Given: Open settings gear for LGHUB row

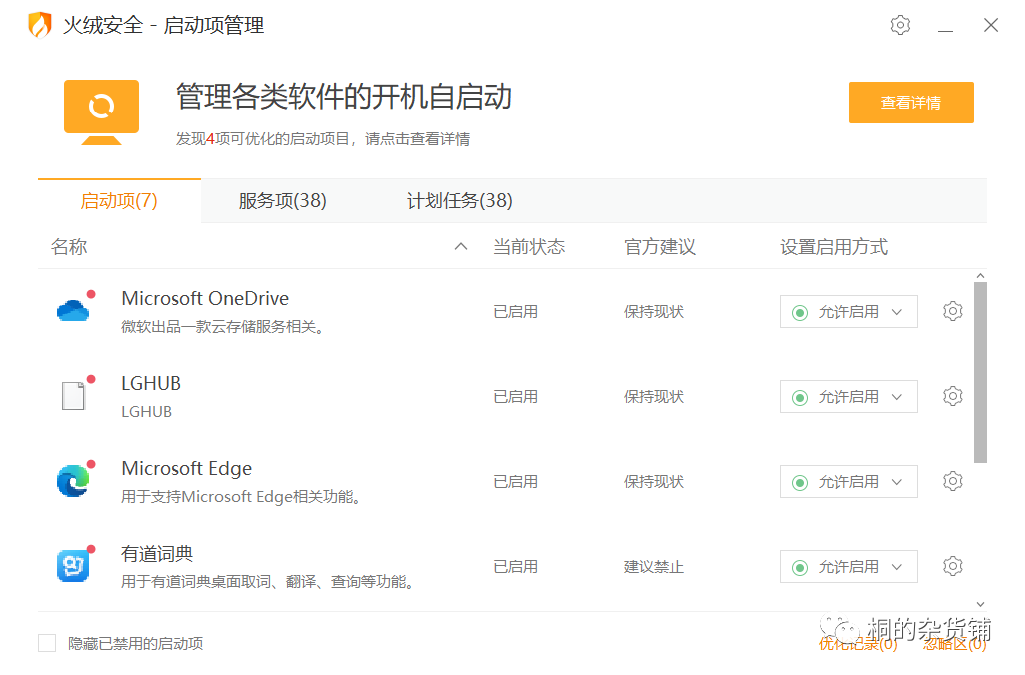Looking at the screenshot, I should point(952,396).
